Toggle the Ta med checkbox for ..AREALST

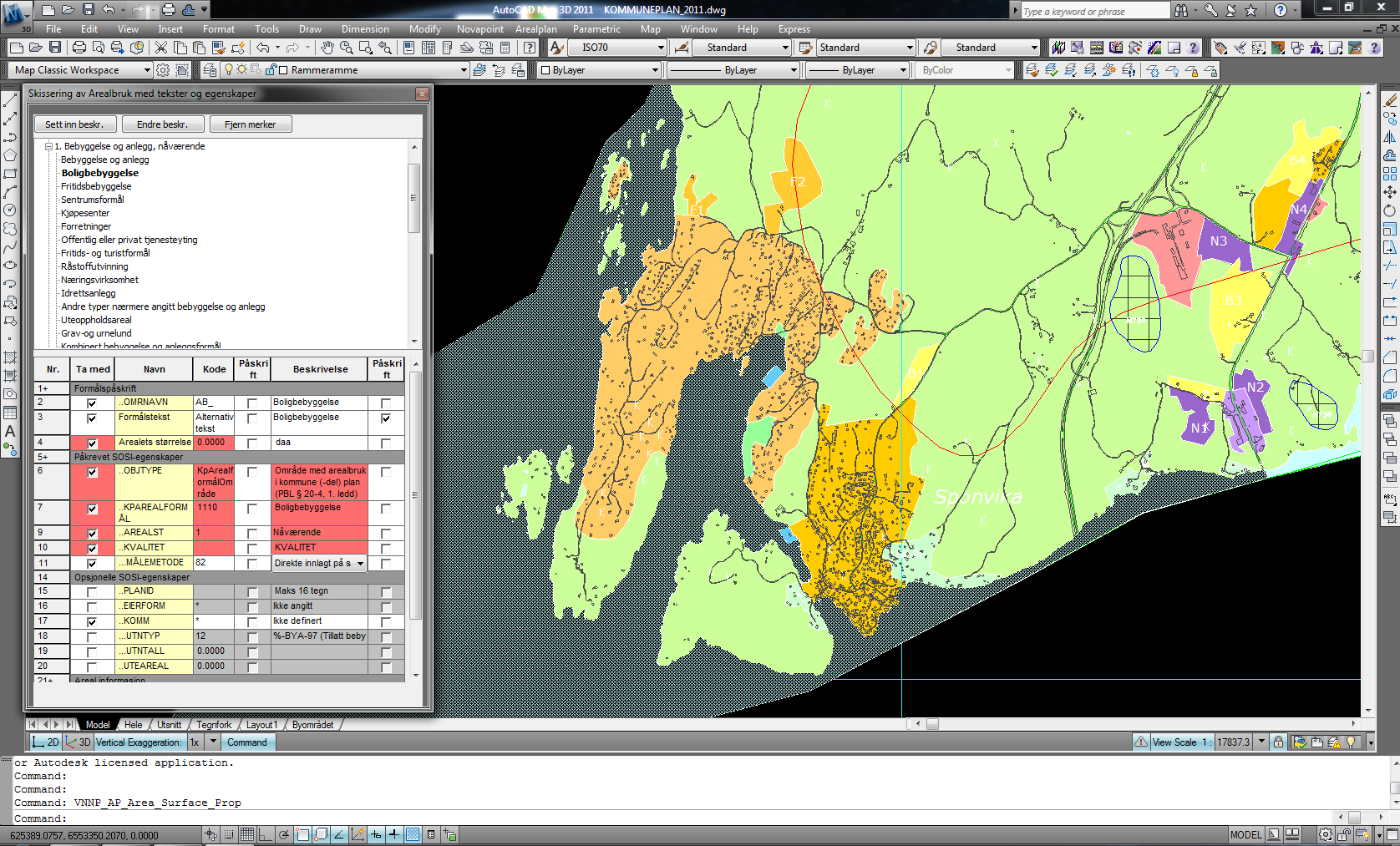point(92,534)
